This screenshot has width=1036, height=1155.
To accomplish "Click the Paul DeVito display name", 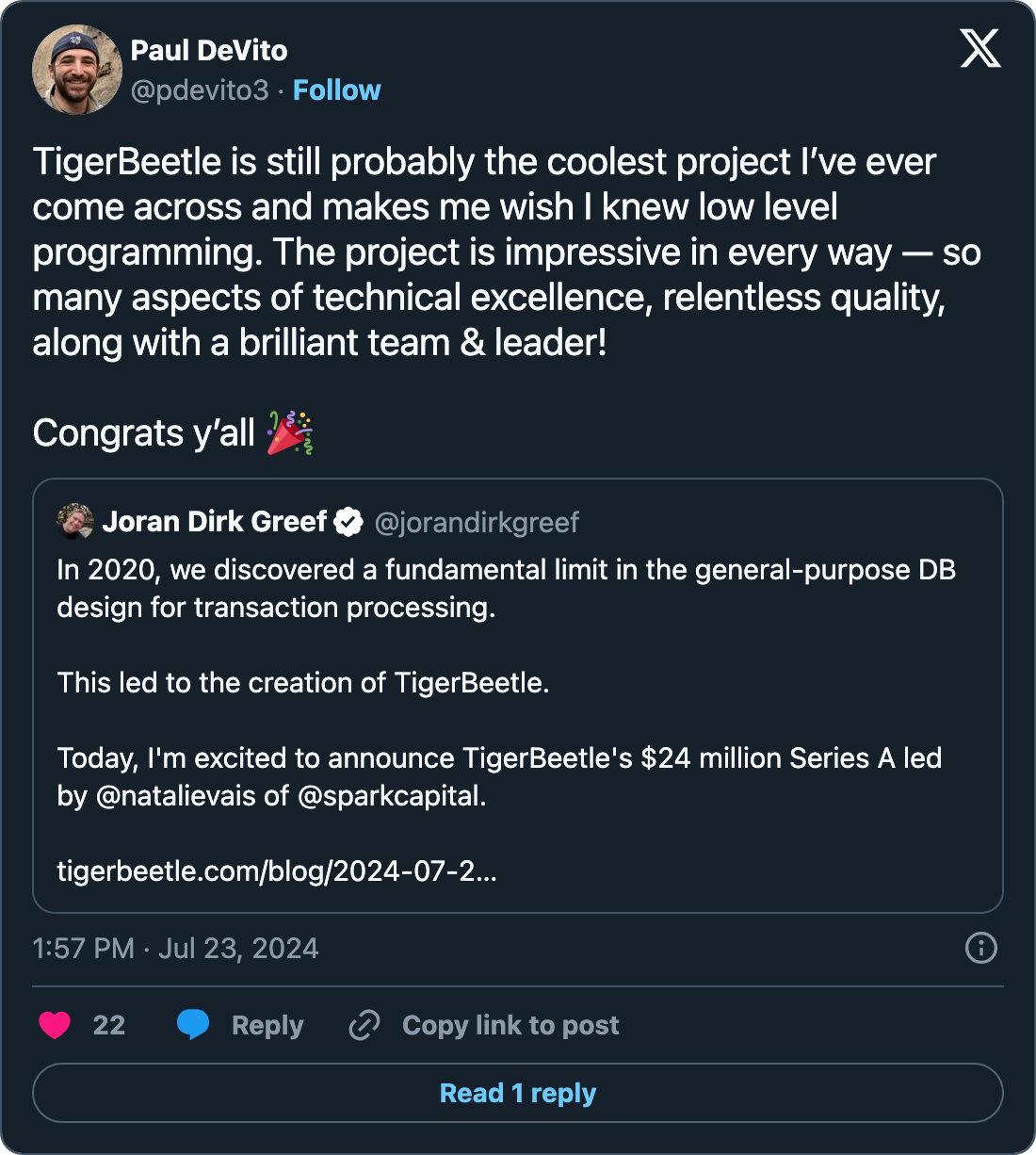I will pyautogui.click(x=209, y=51).
